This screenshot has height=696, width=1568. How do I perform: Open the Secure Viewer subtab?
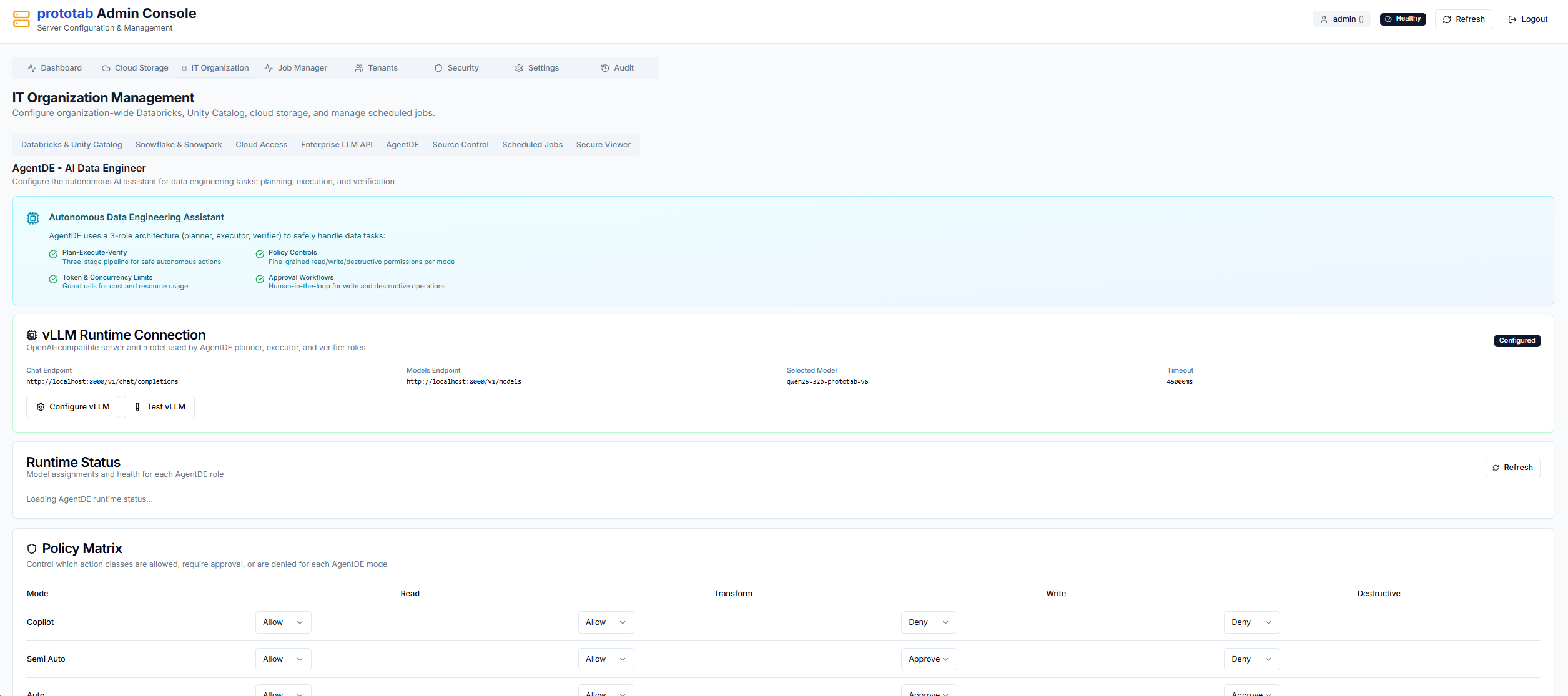603,145
